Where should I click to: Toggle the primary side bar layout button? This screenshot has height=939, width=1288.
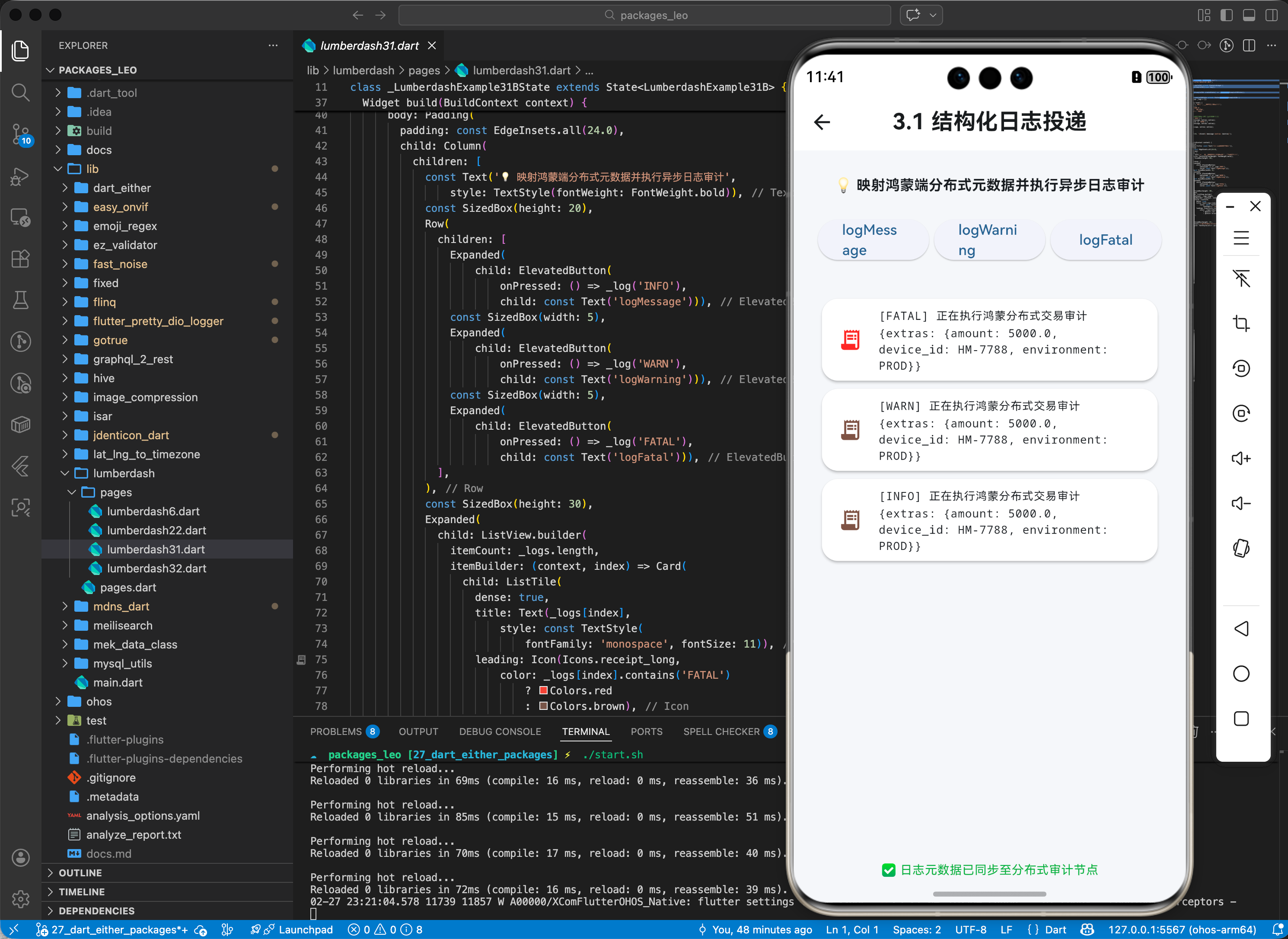tap(1226, 15)
